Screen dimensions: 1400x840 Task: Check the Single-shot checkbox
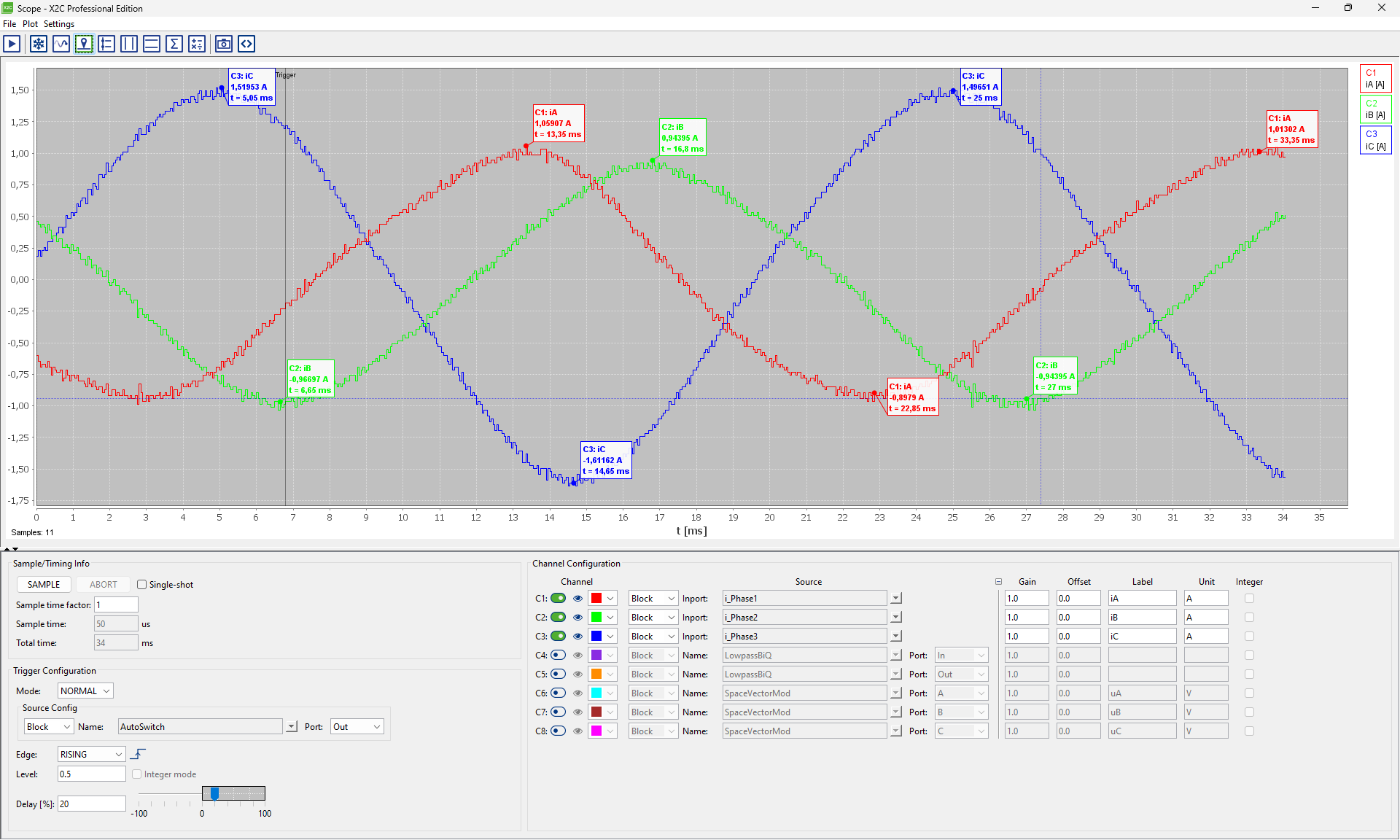tap(141, 585)
